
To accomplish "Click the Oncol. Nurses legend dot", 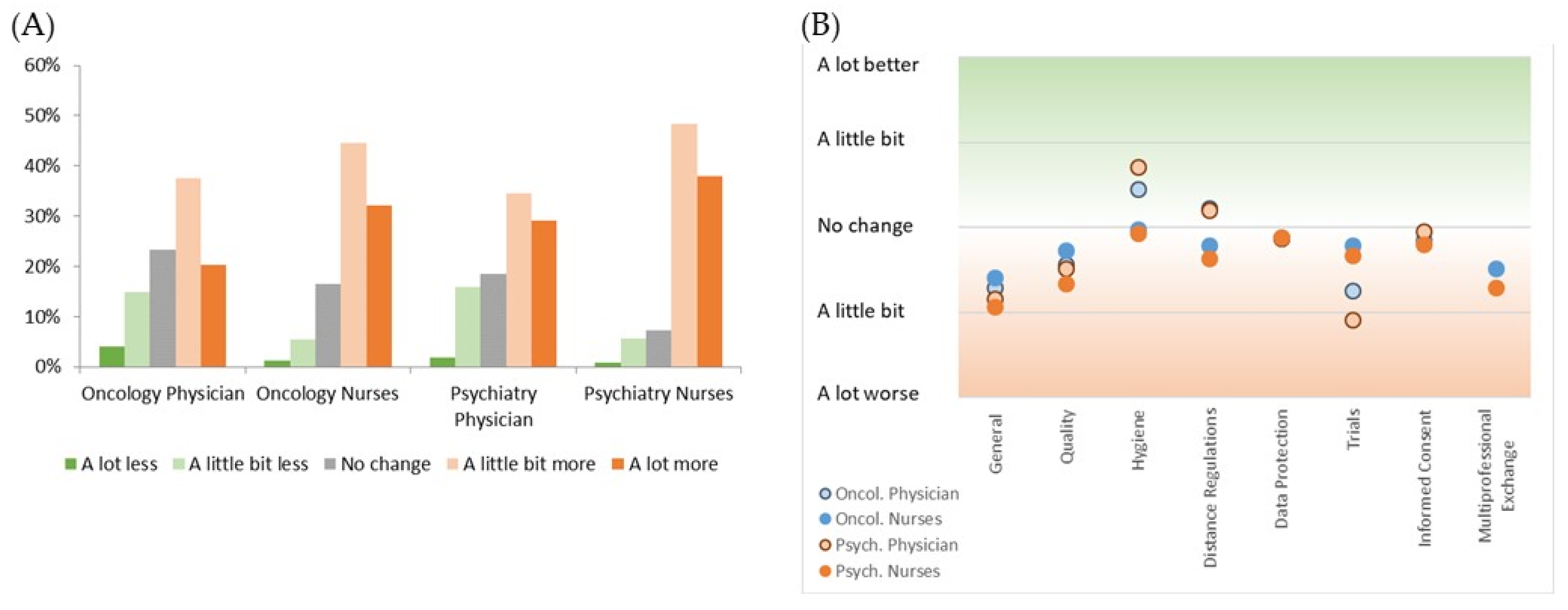I will (825, 519).
